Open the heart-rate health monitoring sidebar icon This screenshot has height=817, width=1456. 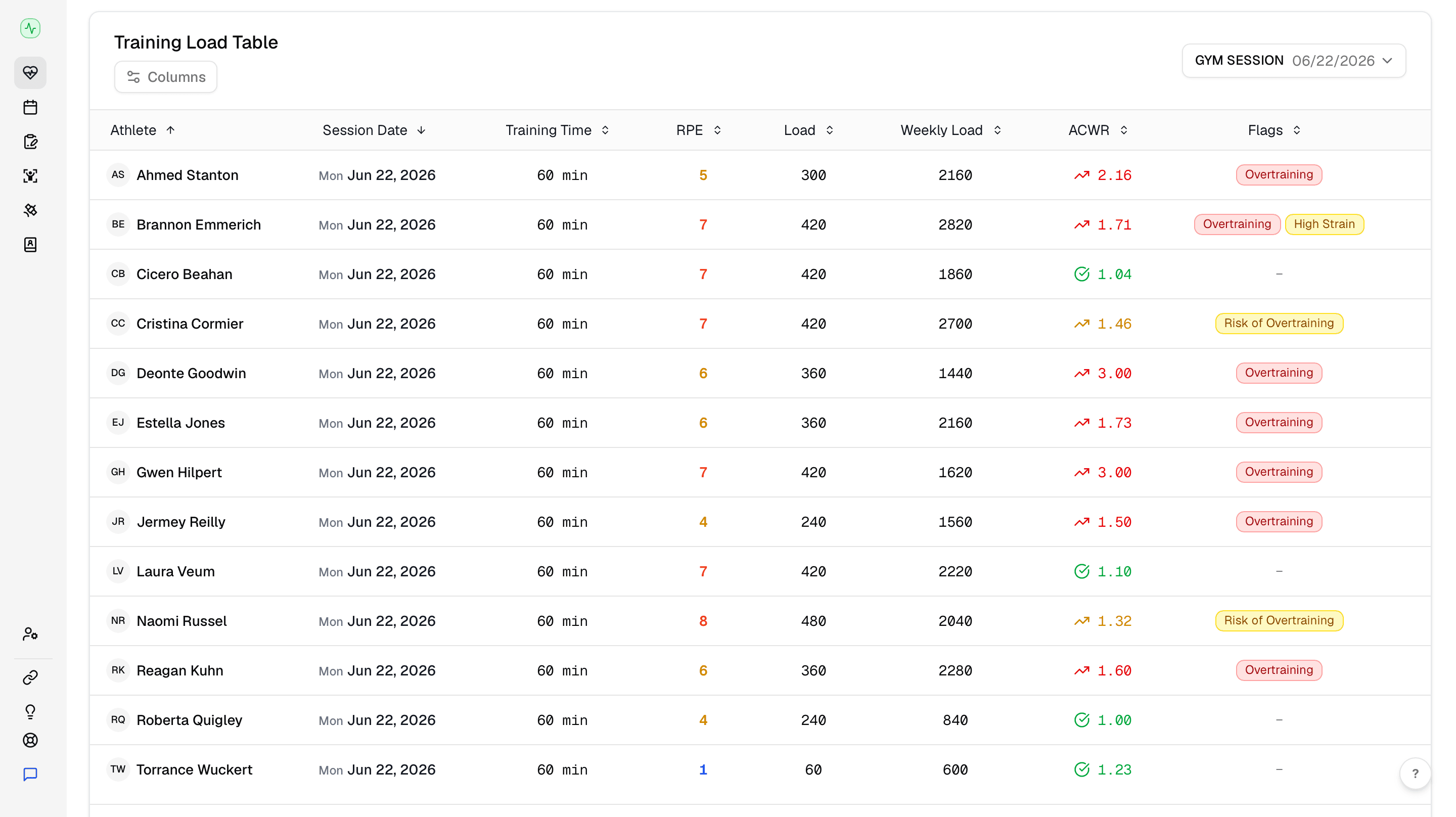click(x=30, y=72)
